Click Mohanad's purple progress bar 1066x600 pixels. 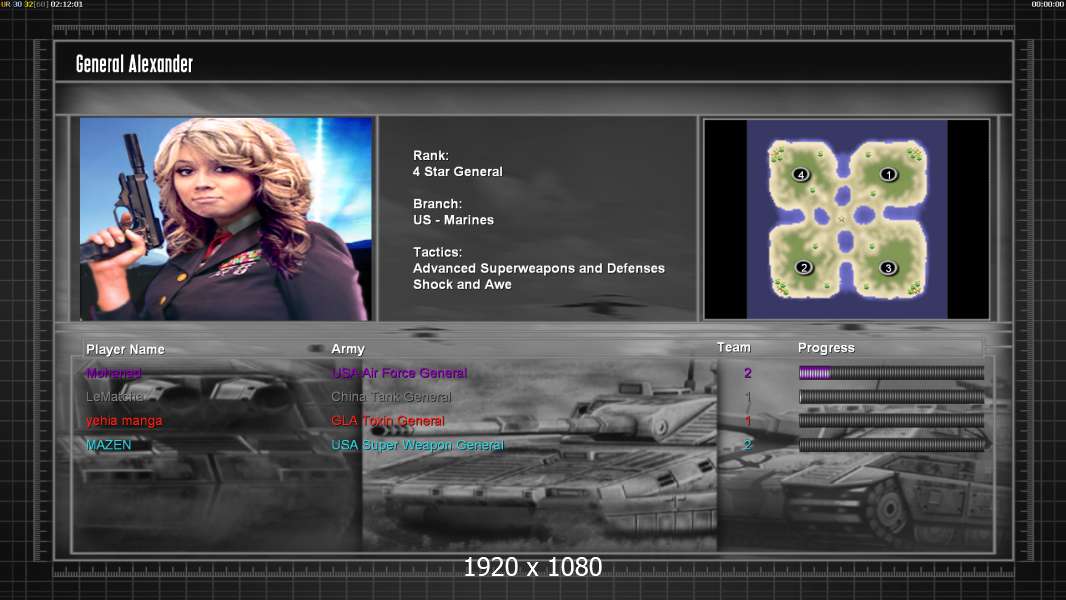point(891,373)
